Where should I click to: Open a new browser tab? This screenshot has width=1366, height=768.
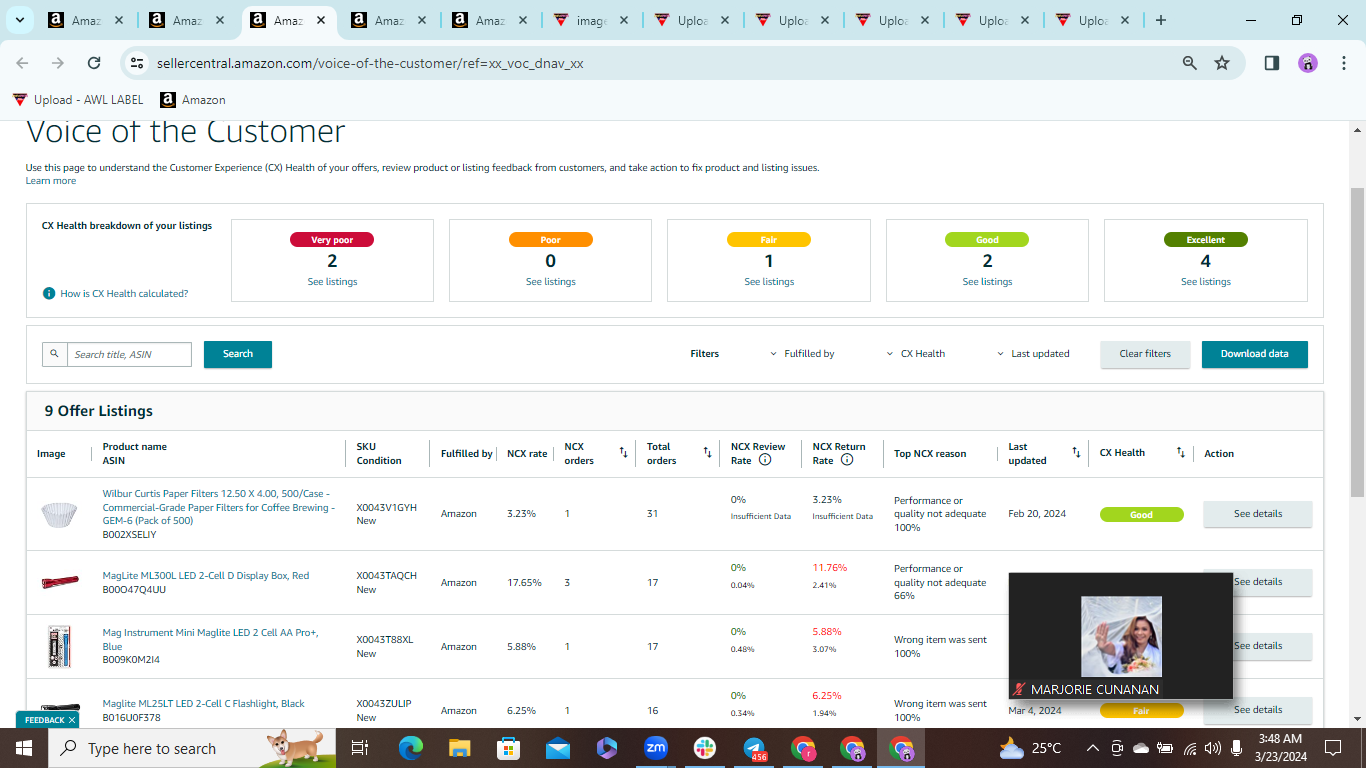coord(1161,20)
